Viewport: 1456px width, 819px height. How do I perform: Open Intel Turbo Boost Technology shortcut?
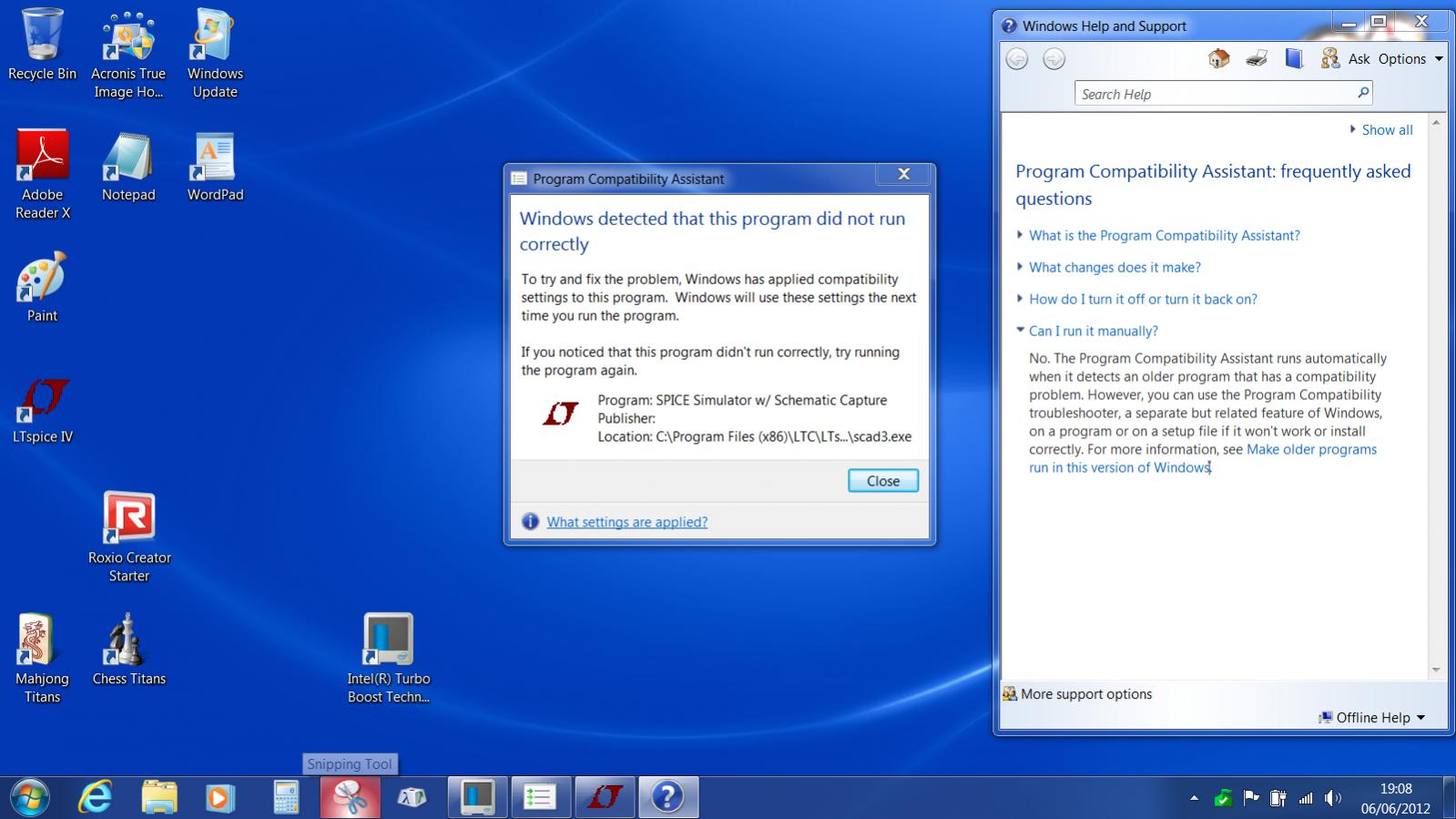pyautogui.click(x=389, y=658)
